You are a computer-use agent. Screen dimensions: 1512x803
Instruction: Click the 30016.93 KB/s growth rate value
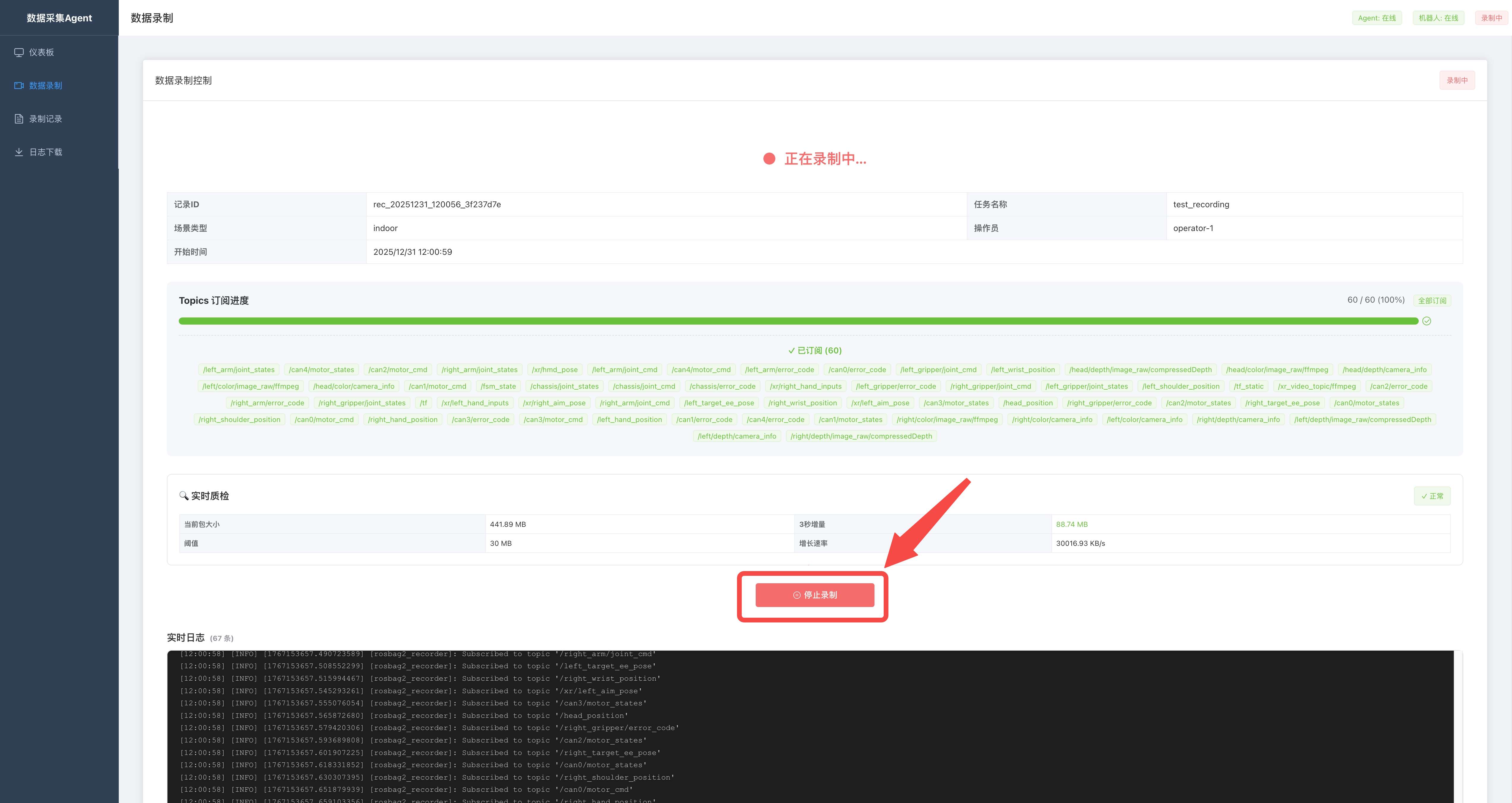click(x=1080, y=543)
